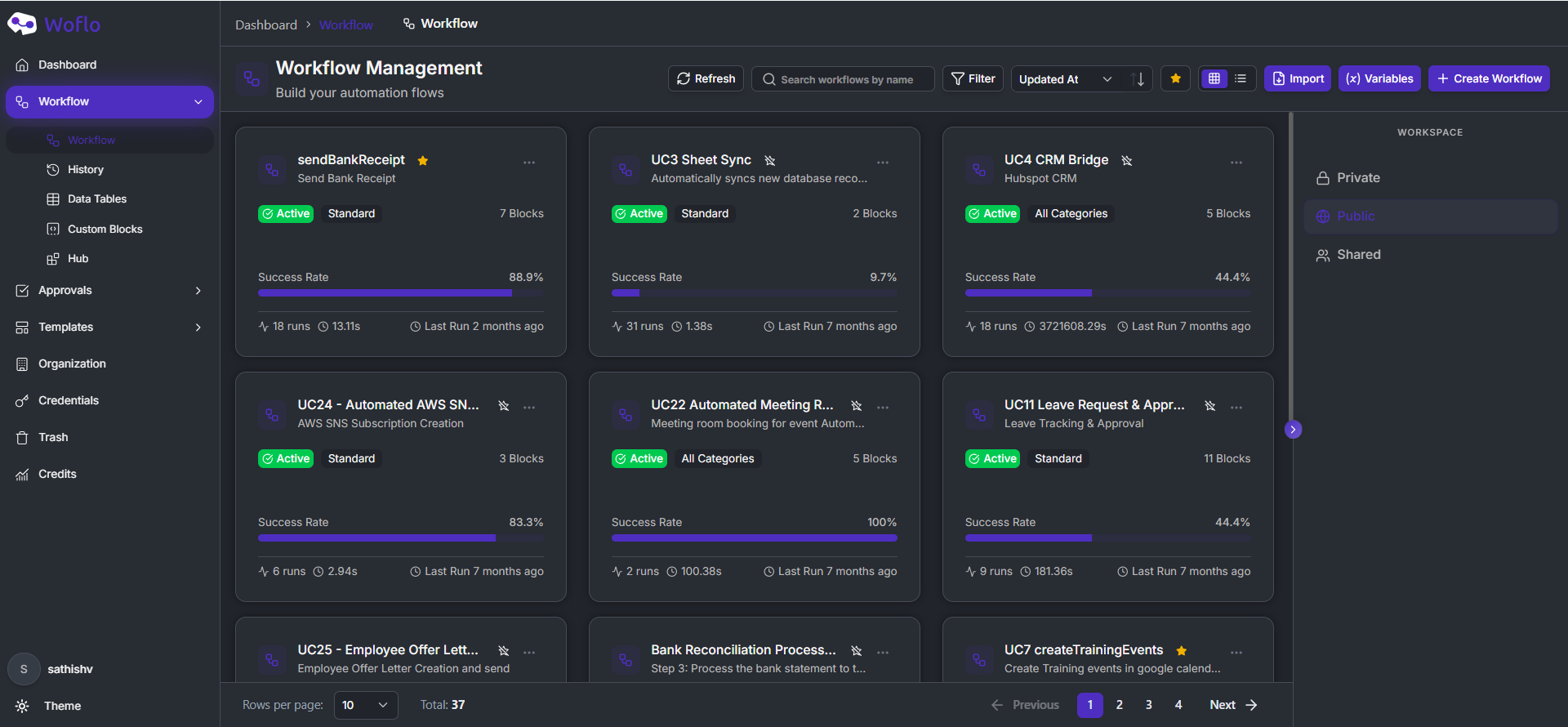This screenshot has width=1568, height=727.
Task: Pin the UC25 Employee Offer Letter workflow
Action: (504, 650)
